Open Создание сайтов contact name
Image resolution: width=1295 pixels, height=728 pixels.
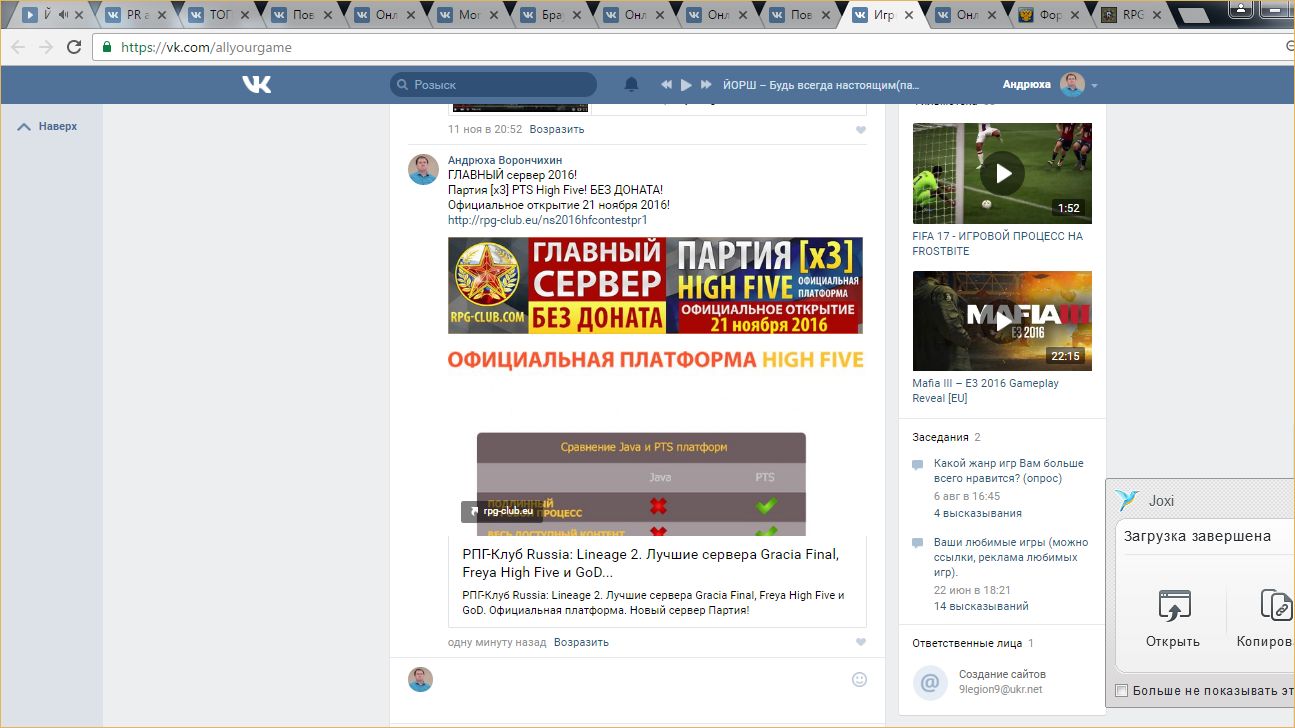(x=1002, y=675)
